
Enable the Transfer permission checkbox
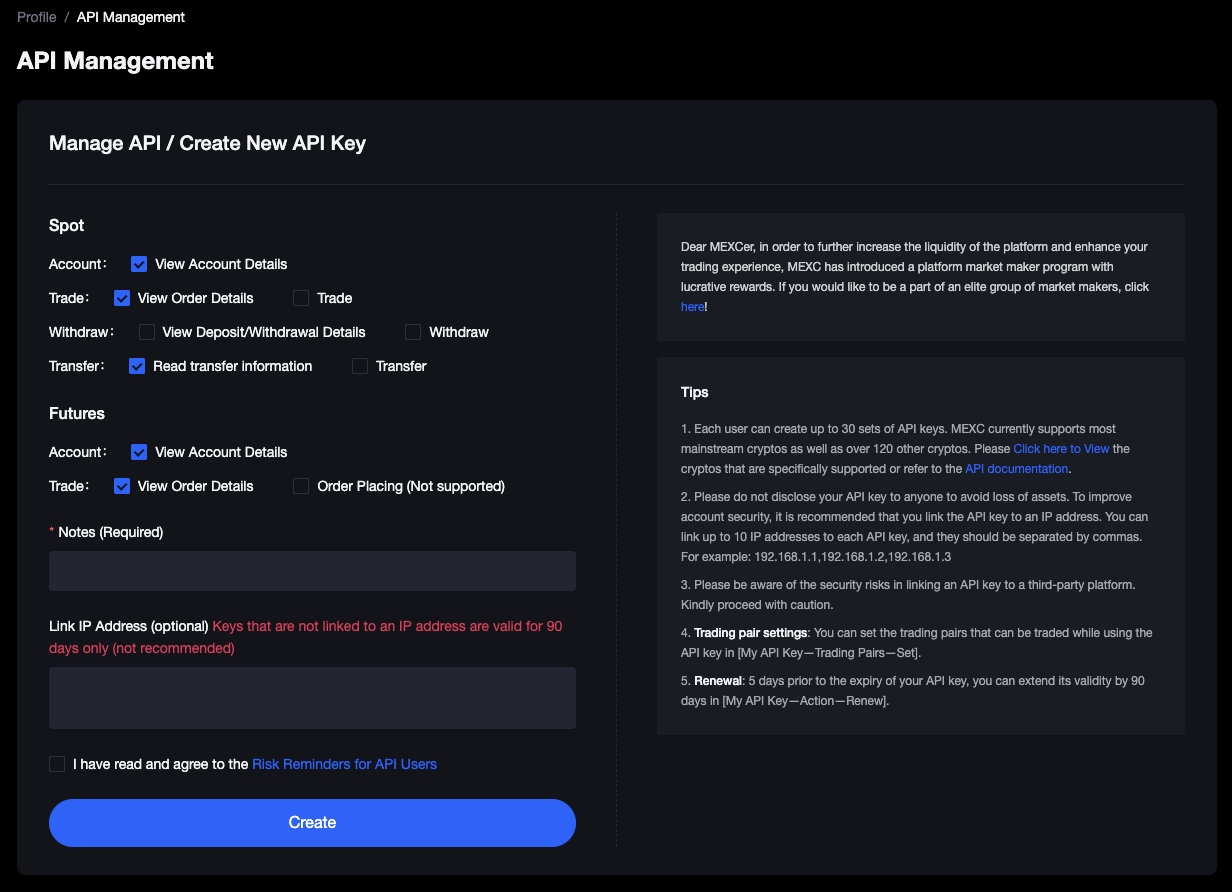click(360, 366)
